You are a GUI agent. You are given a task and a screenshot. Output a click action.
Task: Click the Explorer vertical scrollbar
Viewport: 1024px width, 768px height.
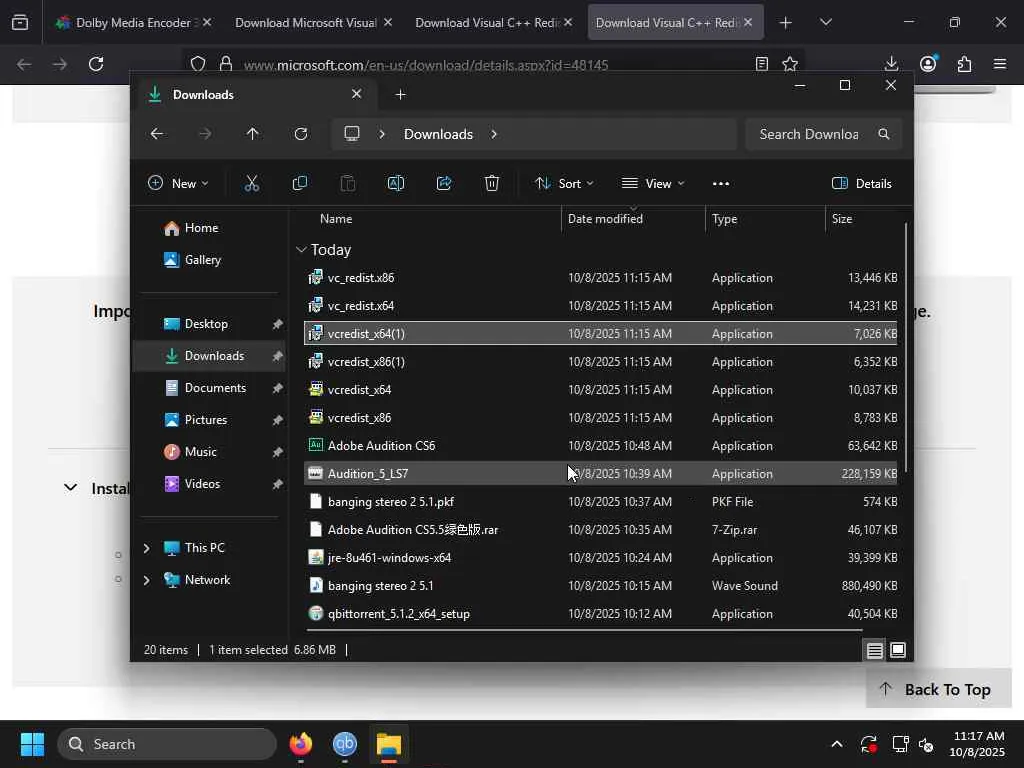pyautogui.click(x=906, y=347)
